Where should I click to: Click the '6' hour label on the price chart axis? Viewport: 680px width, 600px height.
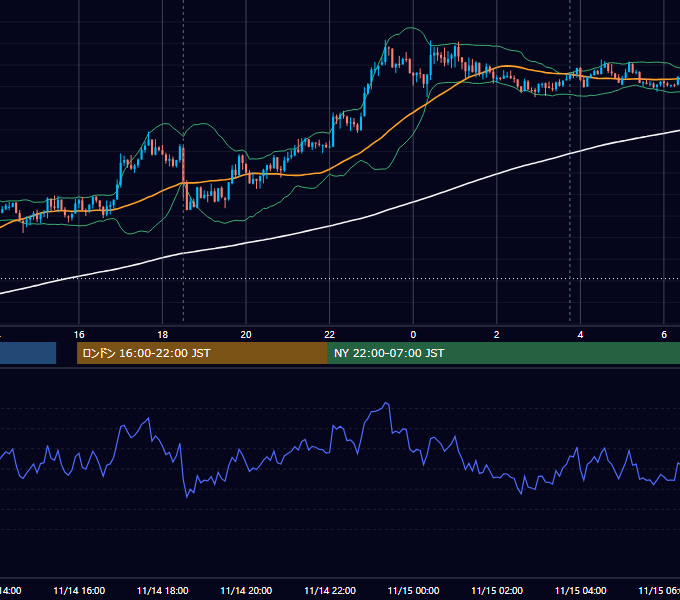pyautogui.click(x=664, y=335)
